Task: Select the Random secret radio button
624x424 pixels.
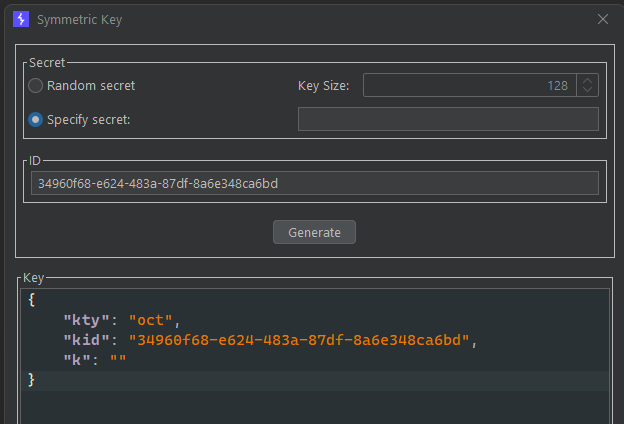Action: point(36,86)
